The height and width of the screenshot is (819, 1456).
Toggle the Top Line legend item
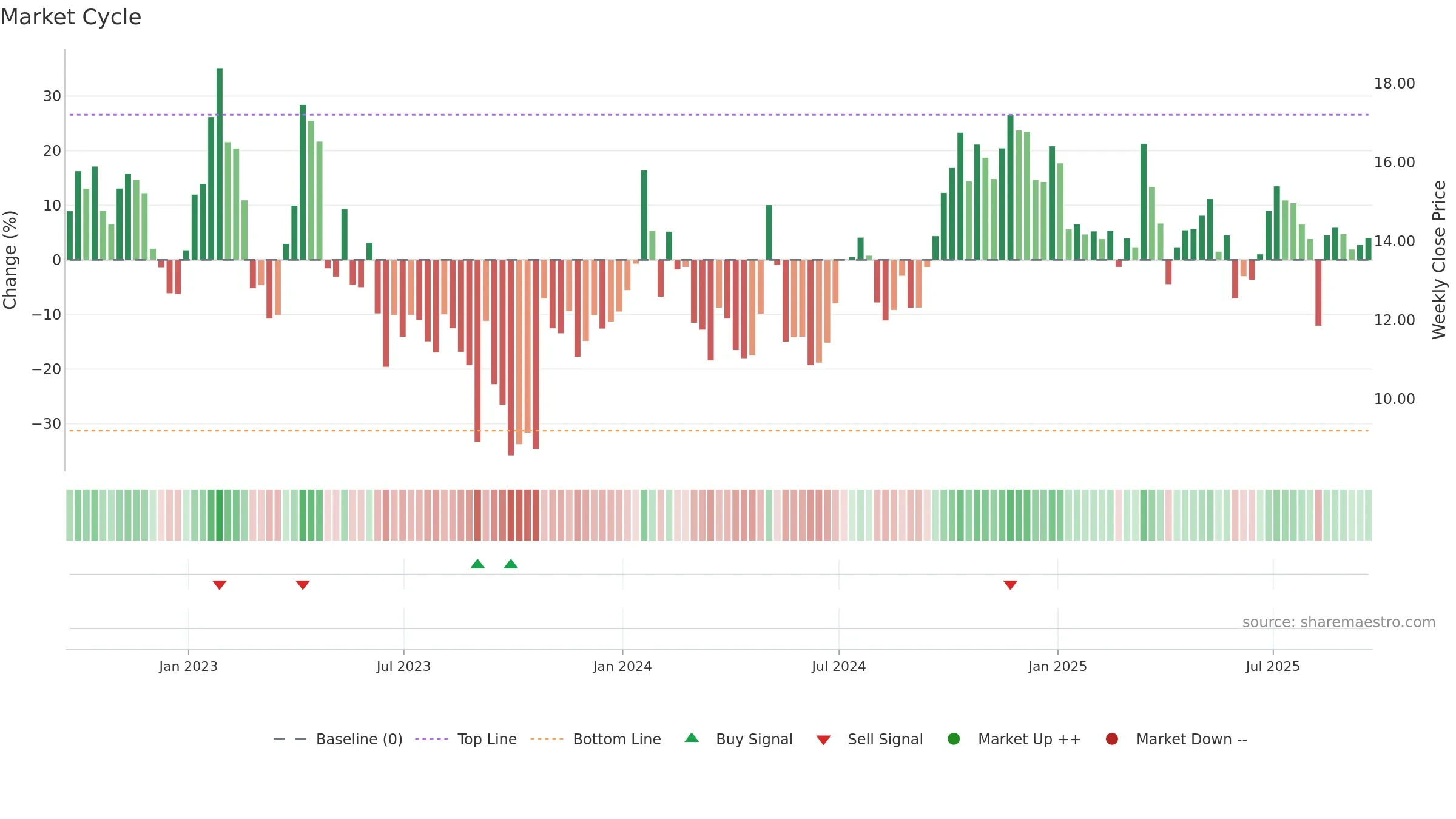(x=466, y=739)
